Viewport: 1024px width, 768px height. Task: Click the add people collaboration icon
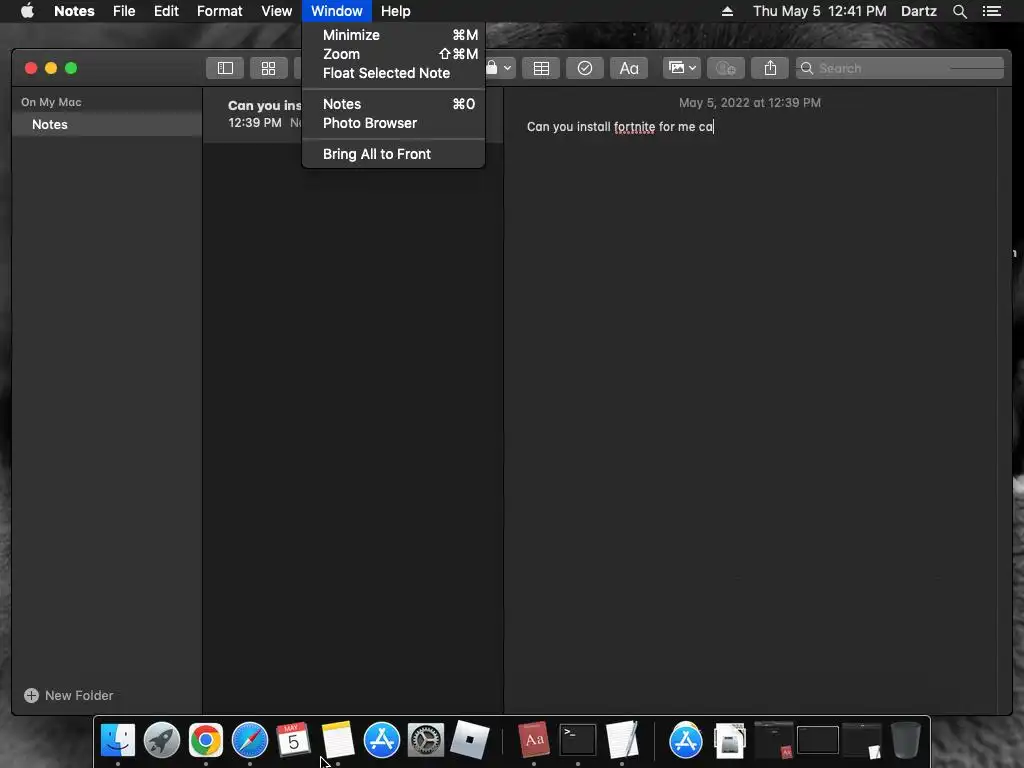click(x=726, y=68)
